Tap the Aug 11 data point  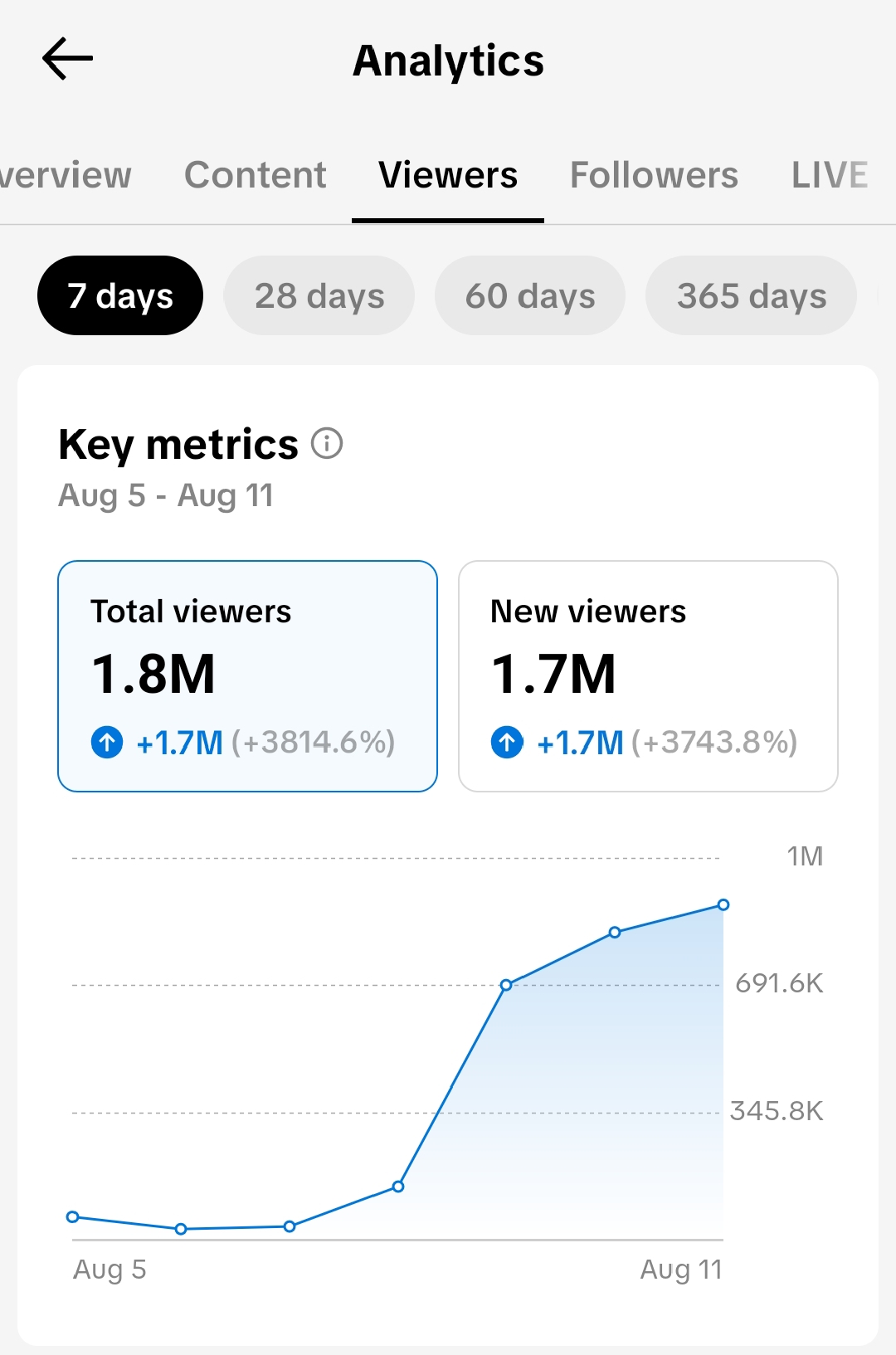[723, 904]
